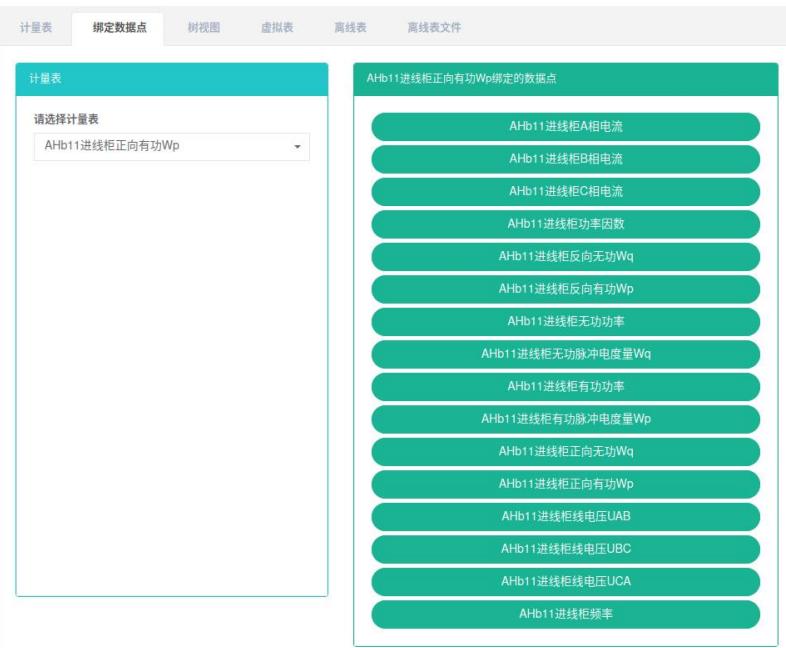
Task: Pick AHb11进线柜有功脉冲电度量Wp data point
Action: [565, 419]
